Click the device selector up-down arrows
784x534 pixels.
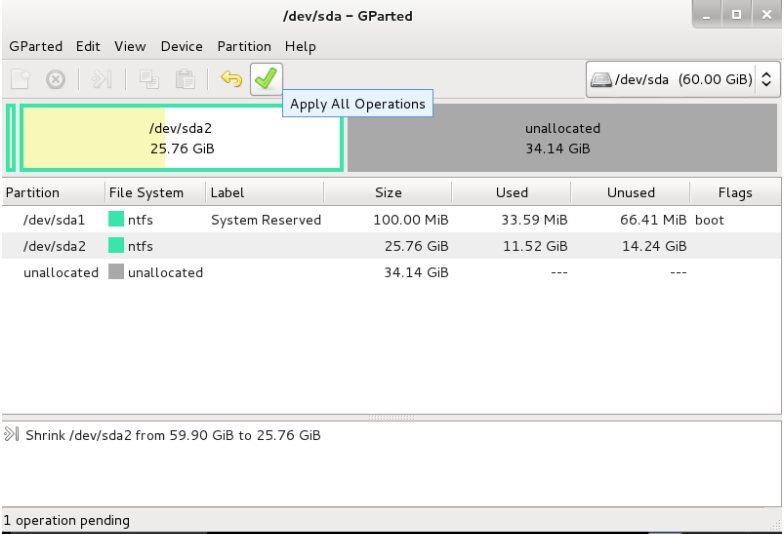(766, 79)
